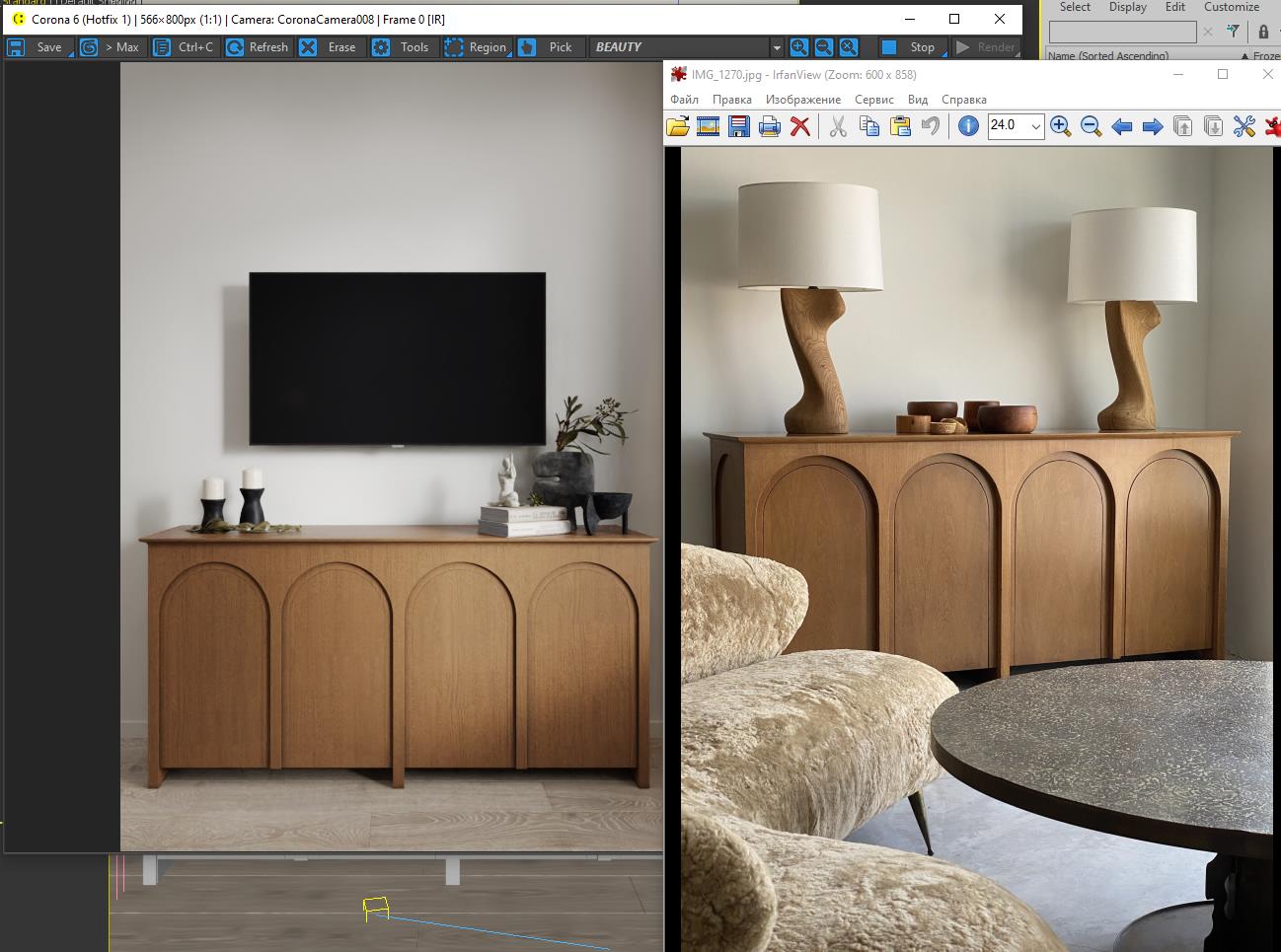The width and height of the screenshot is (1281, 952).
Task: Click the Undo arrow icon in IrfanView
Action: pos(930,126)
